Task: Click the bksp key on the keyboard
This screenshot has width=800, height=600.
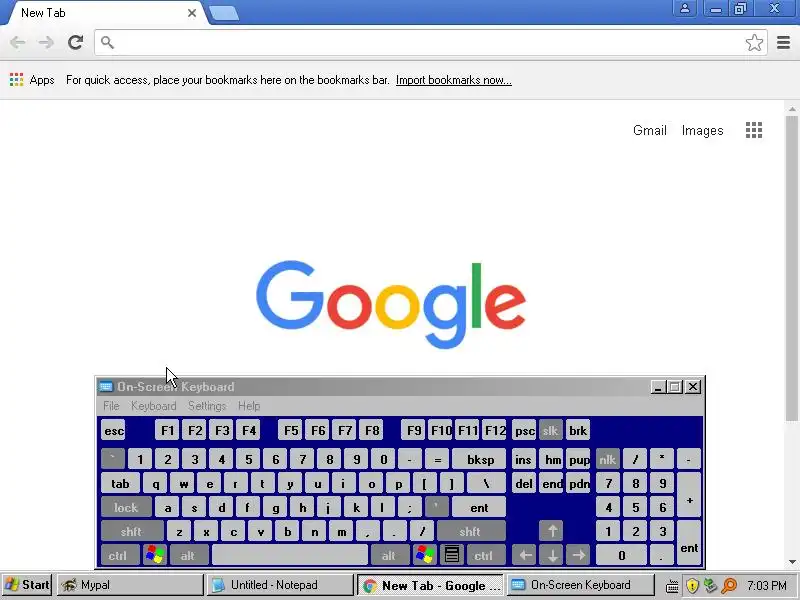Action: point(480,460)
